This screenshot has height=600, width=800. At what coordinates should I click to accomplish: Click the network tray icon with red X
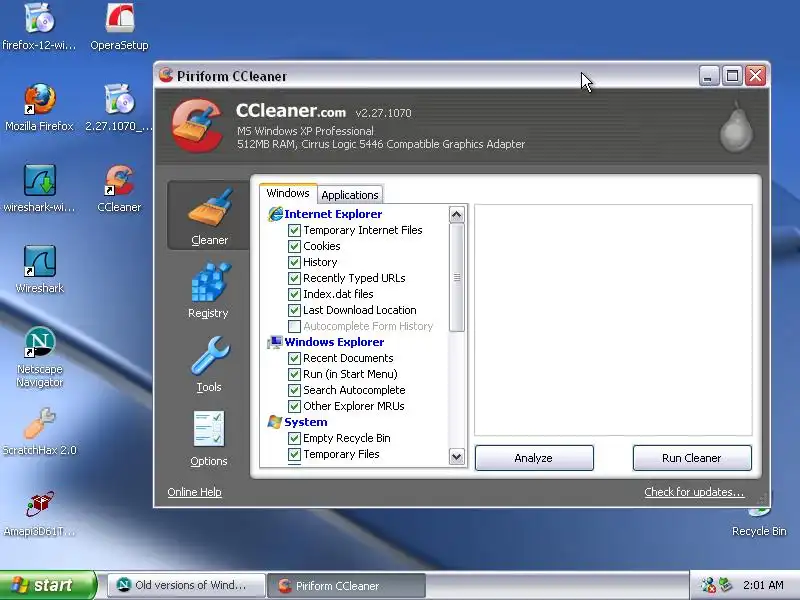click(707, 585)
